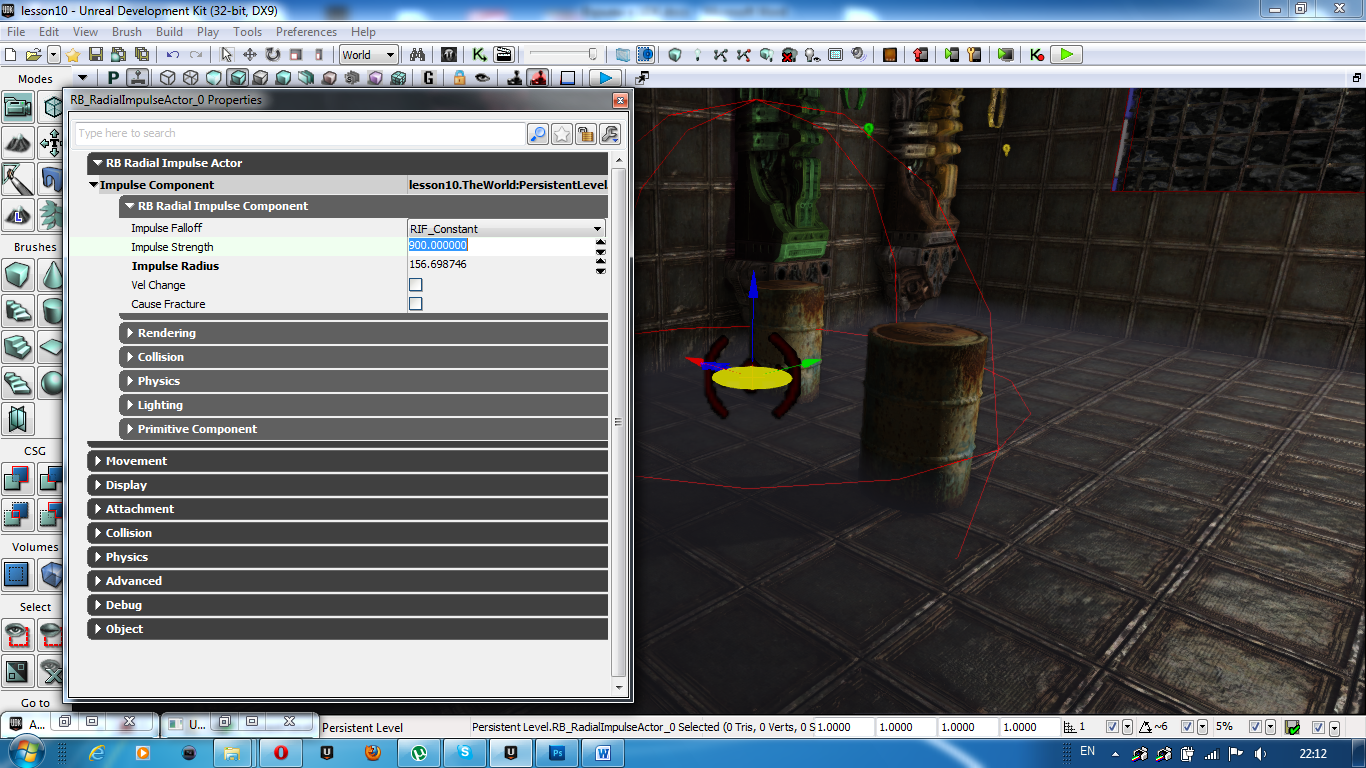This screenshot has width=1366, height=768.
Task: Toggle the eye show-flags icon in viewport toolbar
Action: [x=482, y=77]
